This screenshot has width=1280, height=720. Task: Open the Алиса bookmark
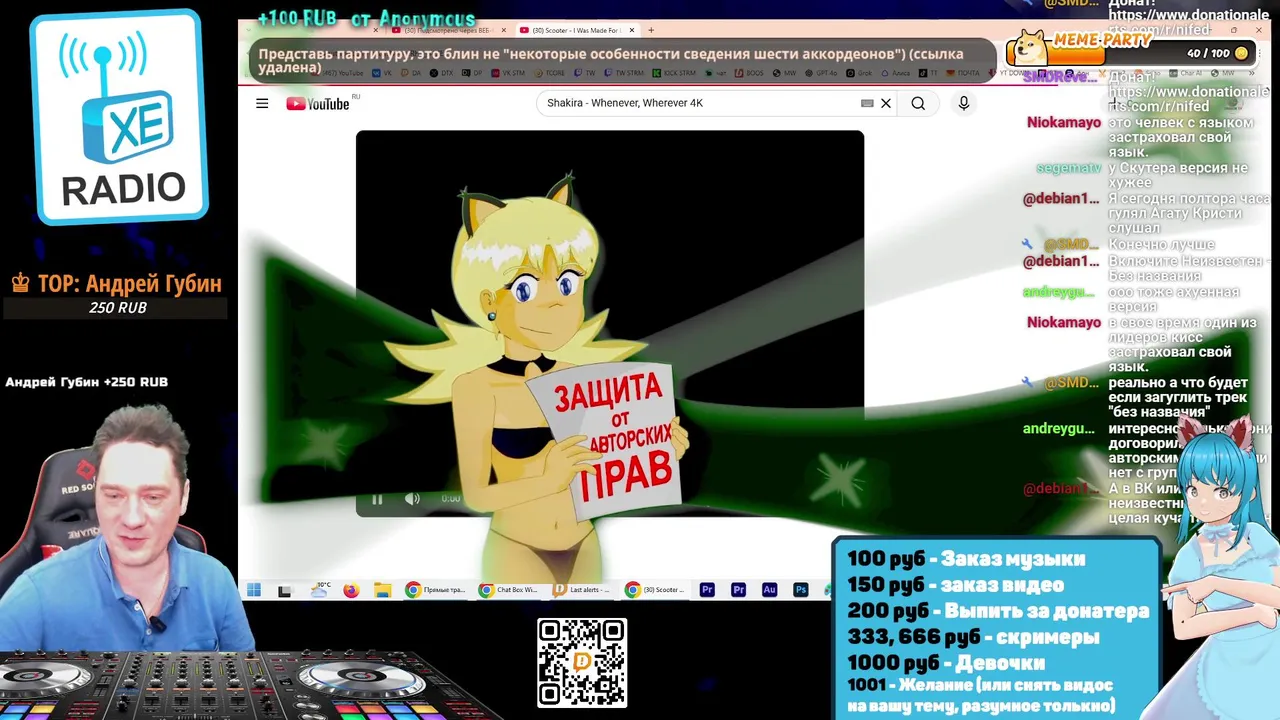point(896,72)
